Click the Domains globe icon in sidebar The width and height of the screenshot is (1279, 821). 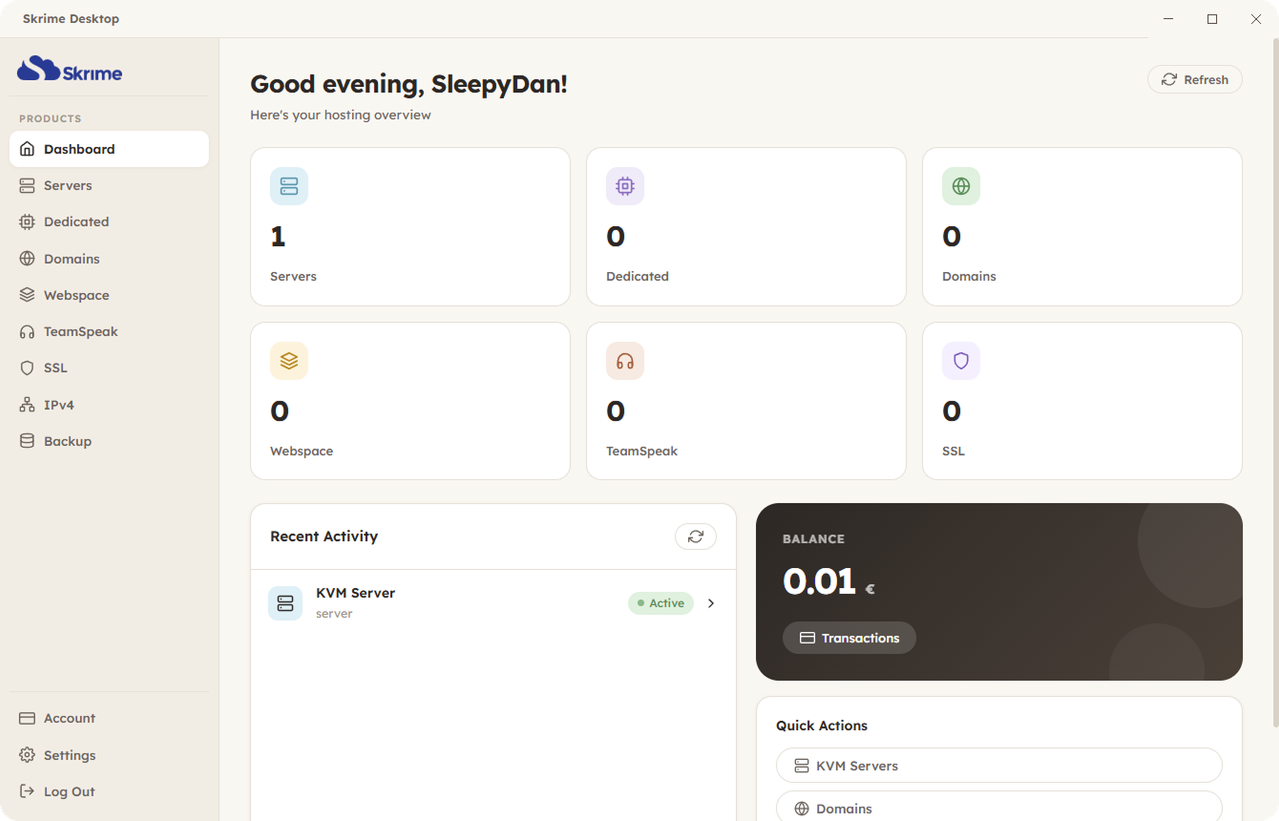(27, 259)
